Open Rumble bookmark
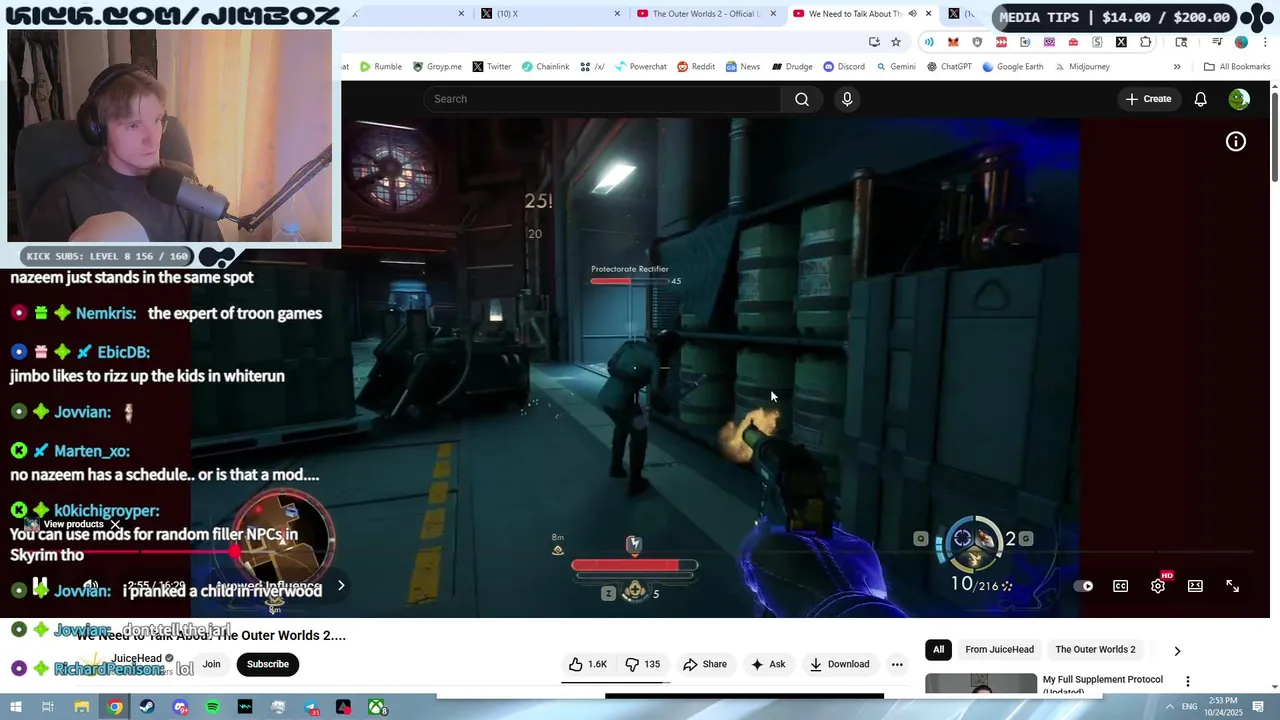 pyautogui.click(x=380, y=67)
